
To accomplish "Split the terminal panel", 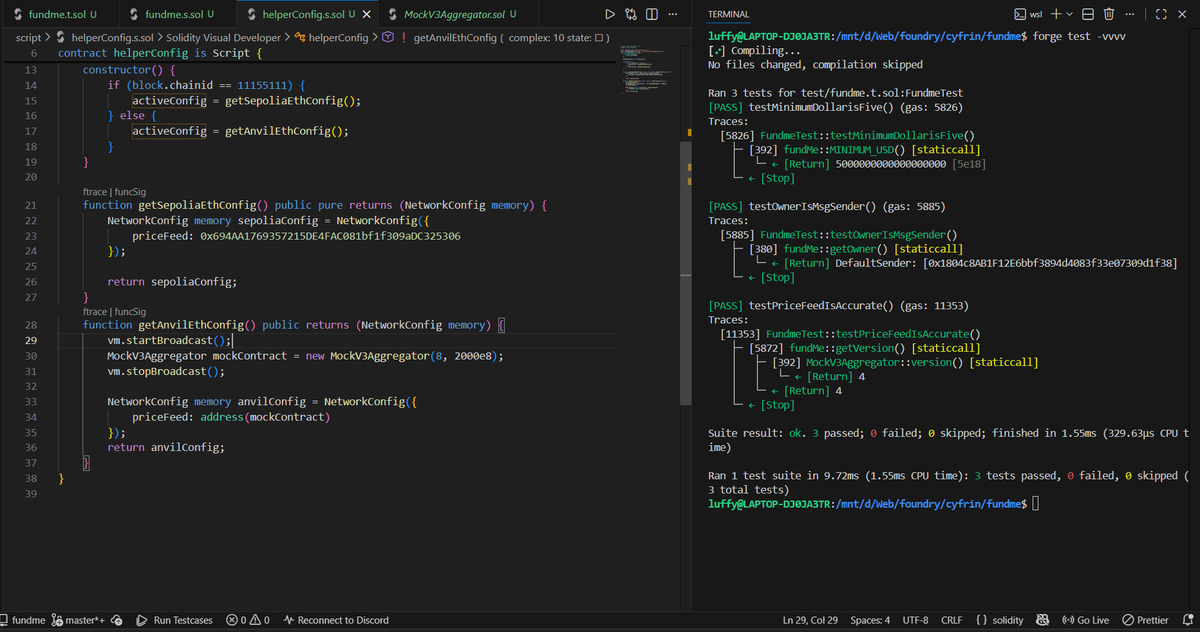I will (1089, 14).
